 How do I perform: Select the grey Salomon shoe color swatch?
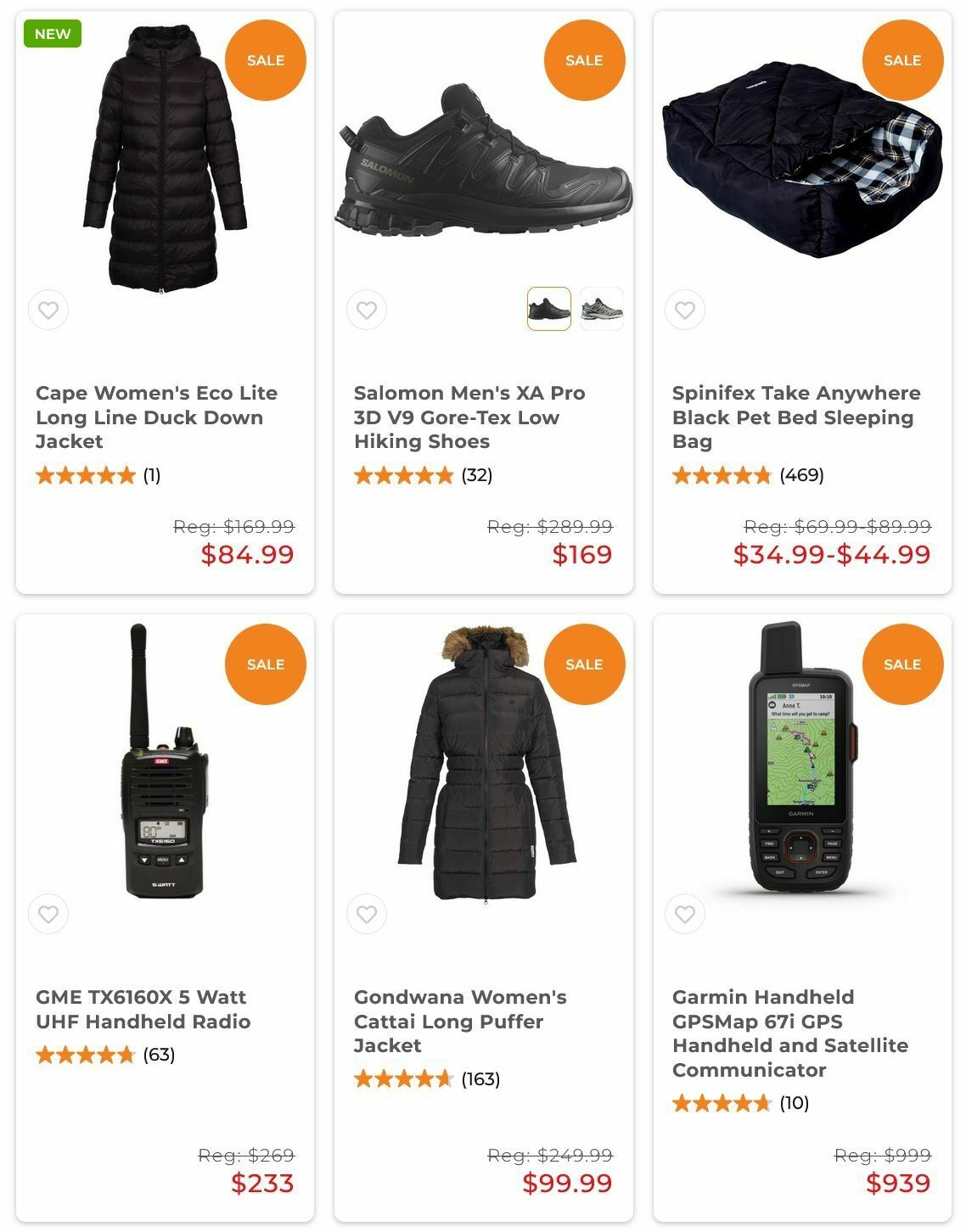pos(602,309)
